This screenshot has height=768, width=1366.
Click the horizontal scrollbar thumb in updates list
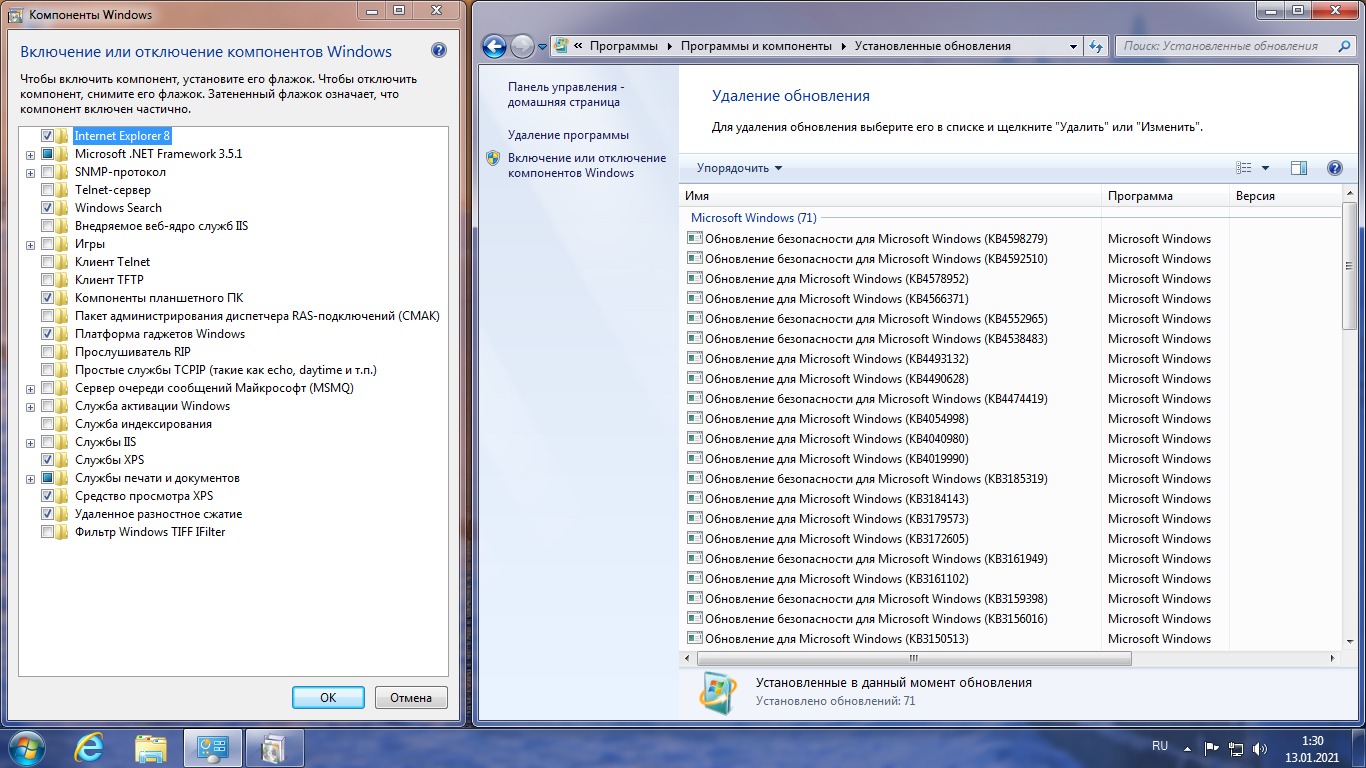pos(914,659)
